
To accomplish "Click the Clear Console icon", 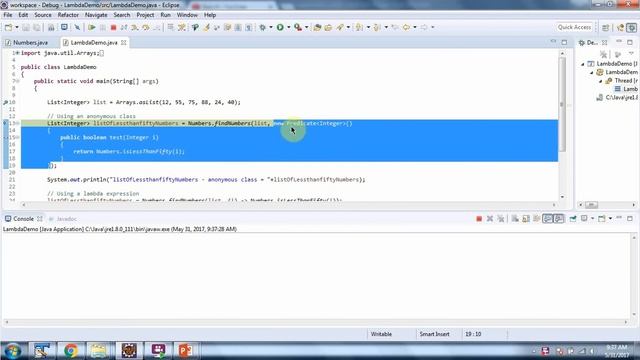I will pos(515,219).
